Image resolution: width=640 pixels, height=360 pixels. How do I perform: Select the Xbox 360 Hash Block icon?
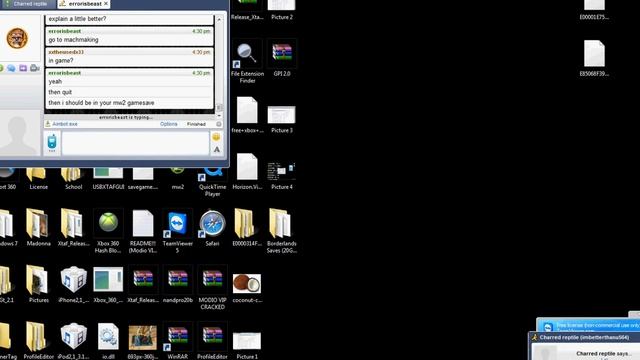tap(108, 231)
